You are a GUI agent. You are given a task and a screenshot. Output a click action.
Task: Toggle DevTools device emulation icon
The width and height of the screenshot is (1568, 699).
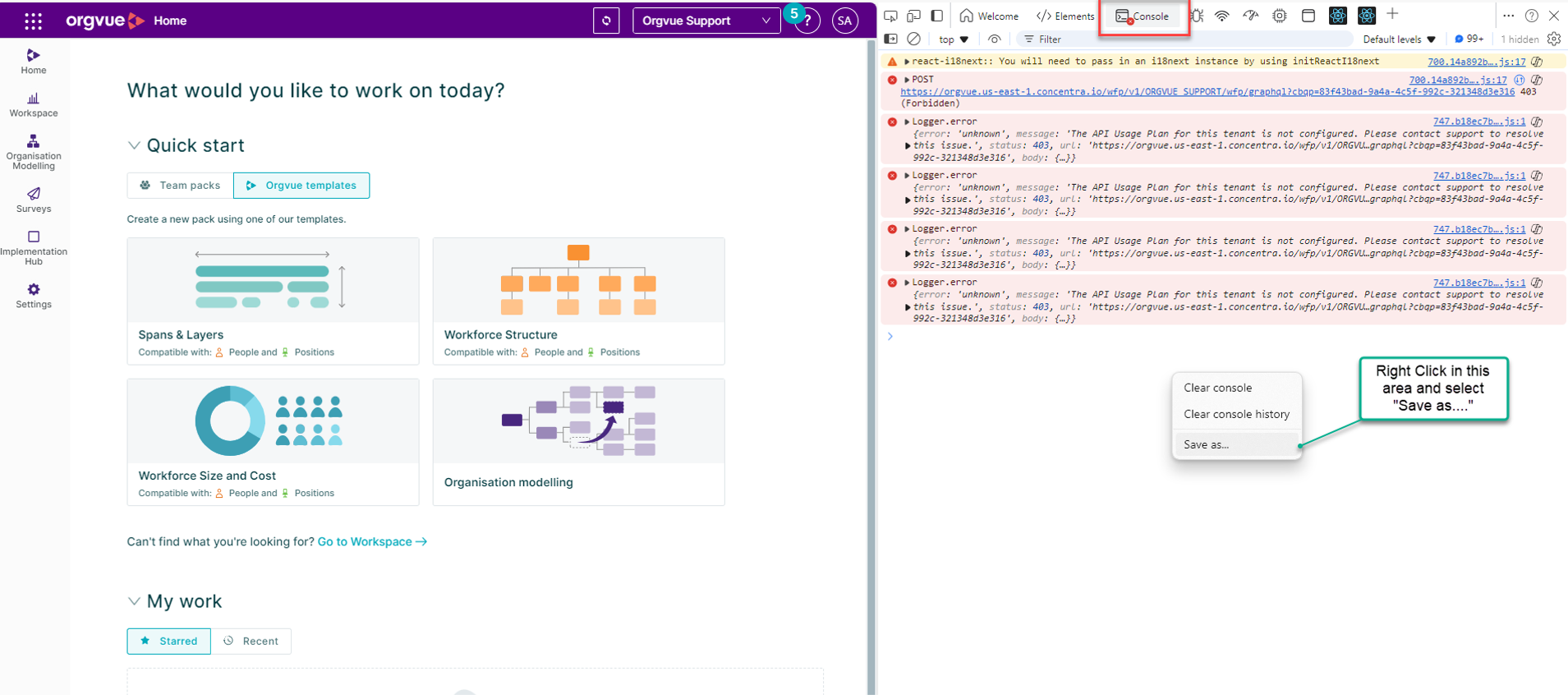click(x=913, y=16)
